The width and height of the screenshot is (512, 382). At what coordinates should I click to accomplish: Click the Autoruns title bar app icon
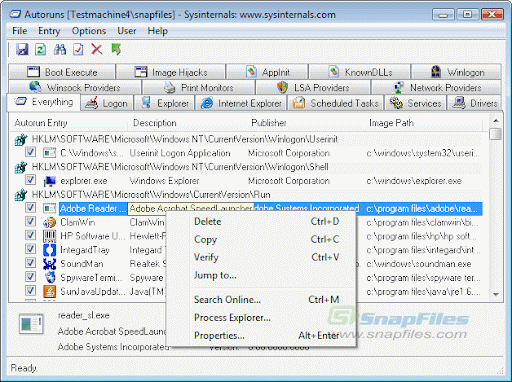coord(15,15)
